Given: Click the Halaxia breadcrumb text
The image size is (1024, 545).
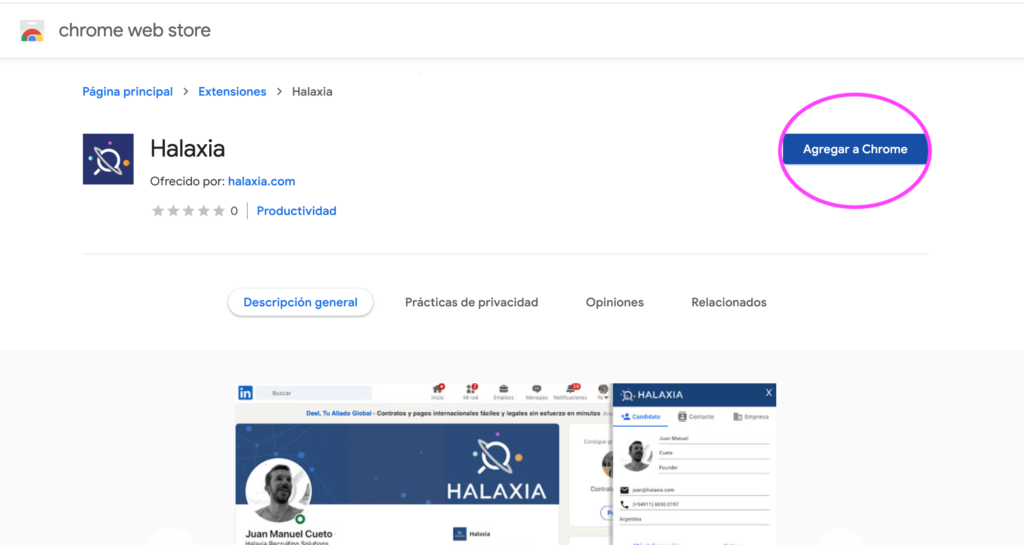Looking at the screenshot, I should 312,92.
